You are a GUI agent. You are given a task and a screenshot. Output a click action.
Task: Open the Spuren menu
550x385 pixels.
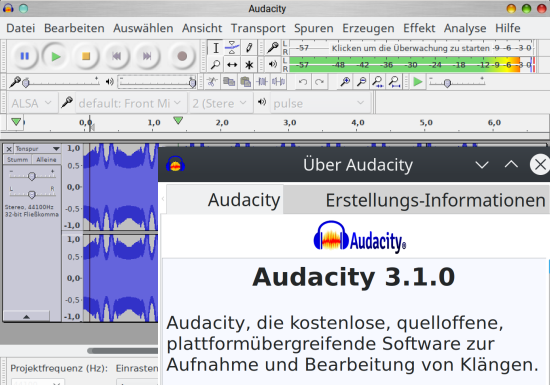tap(314, 28)
